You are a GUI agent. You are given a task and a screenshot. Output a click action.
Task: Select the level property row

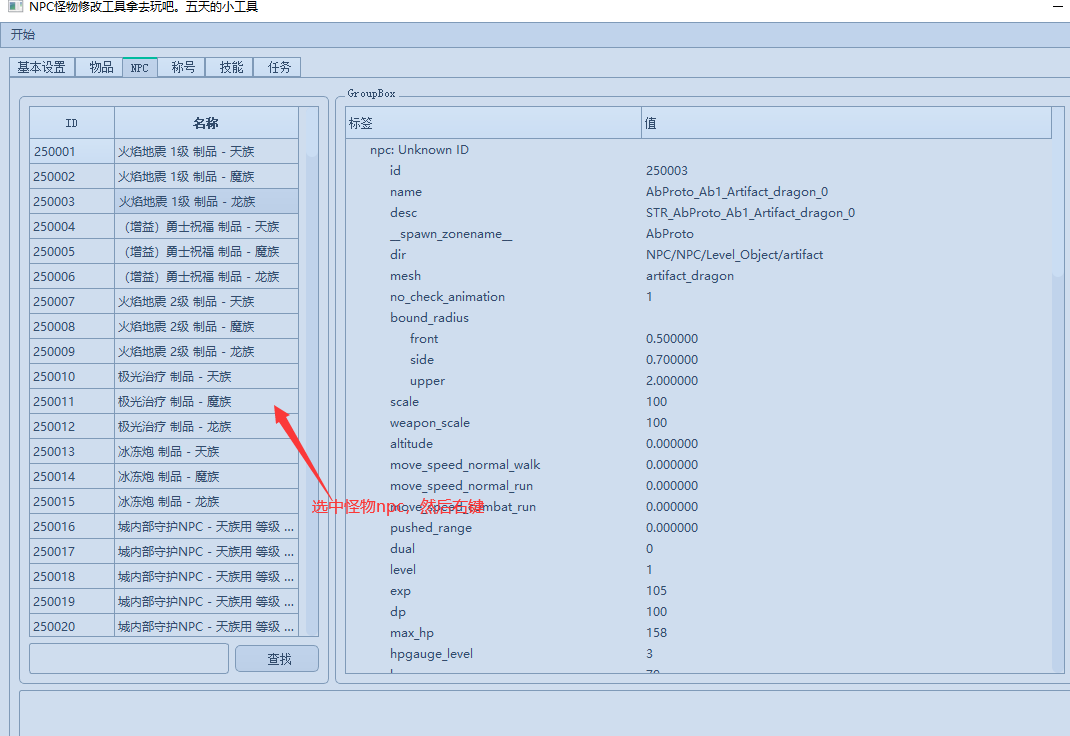tap(699, 570)
